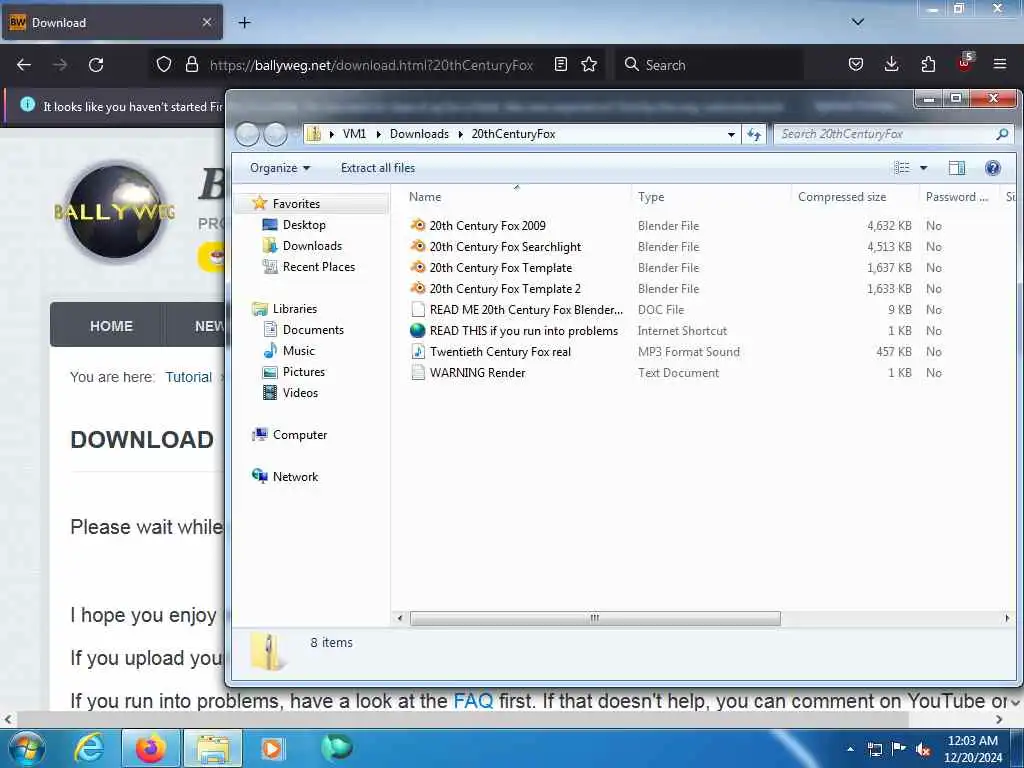Select Libraries in the navigation pane

pyautogui.click(x=294, y=309)
